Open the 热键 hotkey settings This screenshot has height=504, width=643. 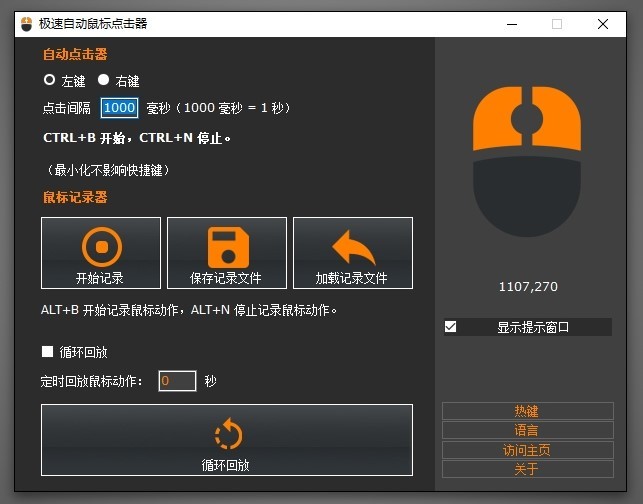tap(527, 411)
